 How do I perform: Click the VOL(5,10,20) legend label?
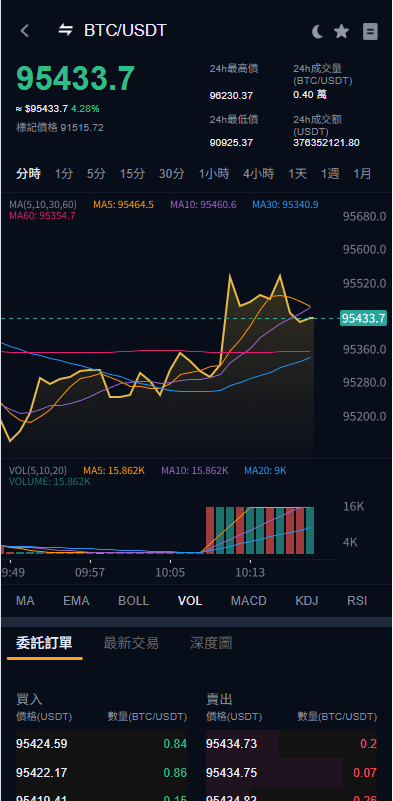(38, 470)
